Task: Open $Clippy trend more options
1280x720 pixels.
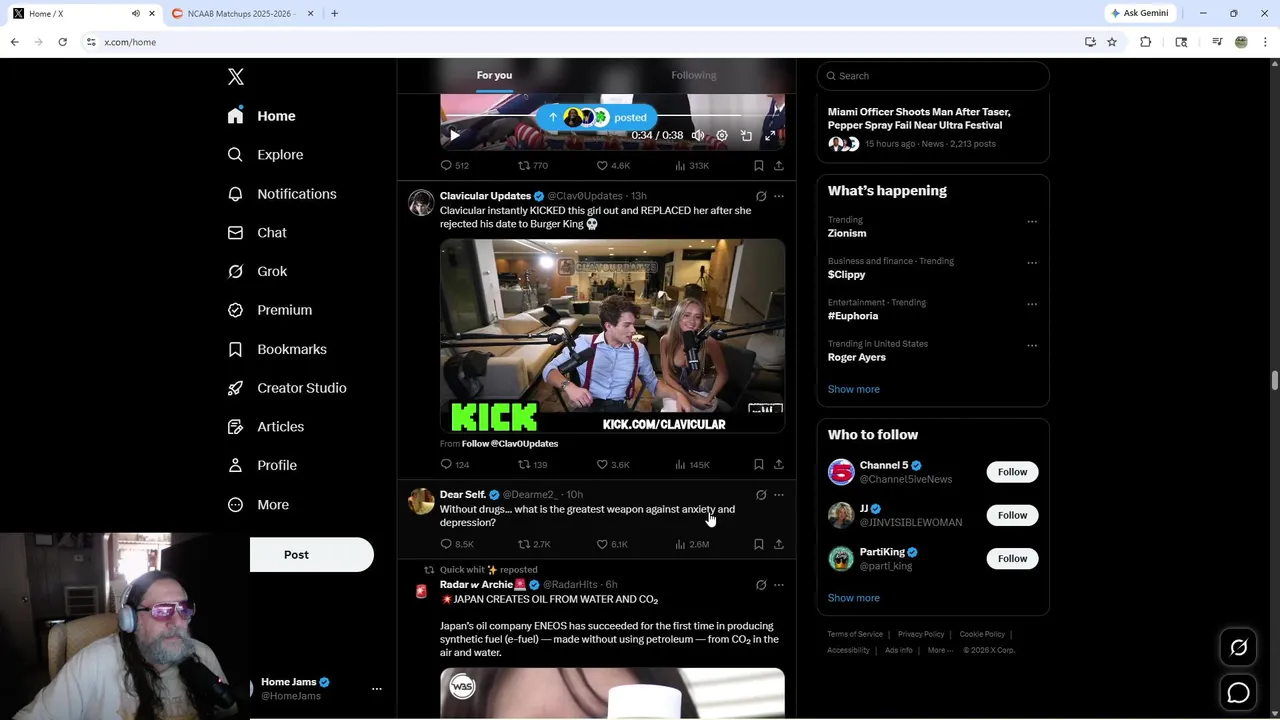Action: click(x=1032, y=263)
